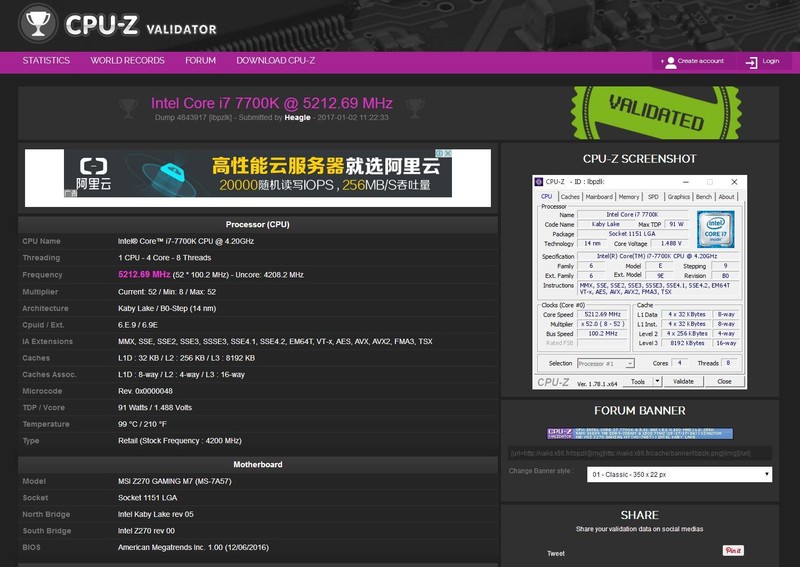The image size is (800, 567).
Task: Click the Tools button in CPU-Z screenshot
Action: [638, 381]
